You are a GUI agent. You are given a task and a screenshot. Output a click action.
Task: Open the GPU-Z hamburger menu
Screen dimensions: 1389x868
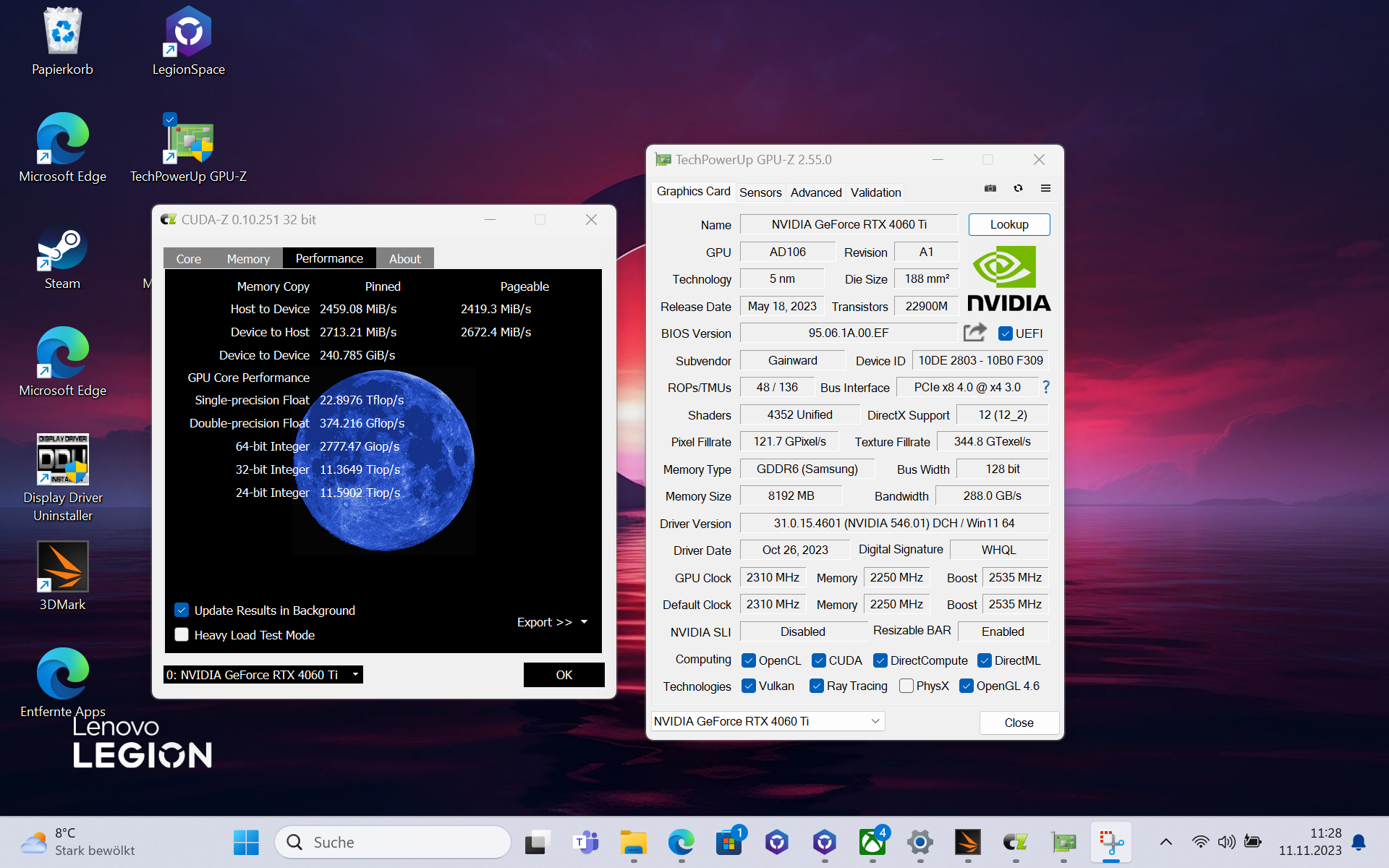[x=1045, y=189]
